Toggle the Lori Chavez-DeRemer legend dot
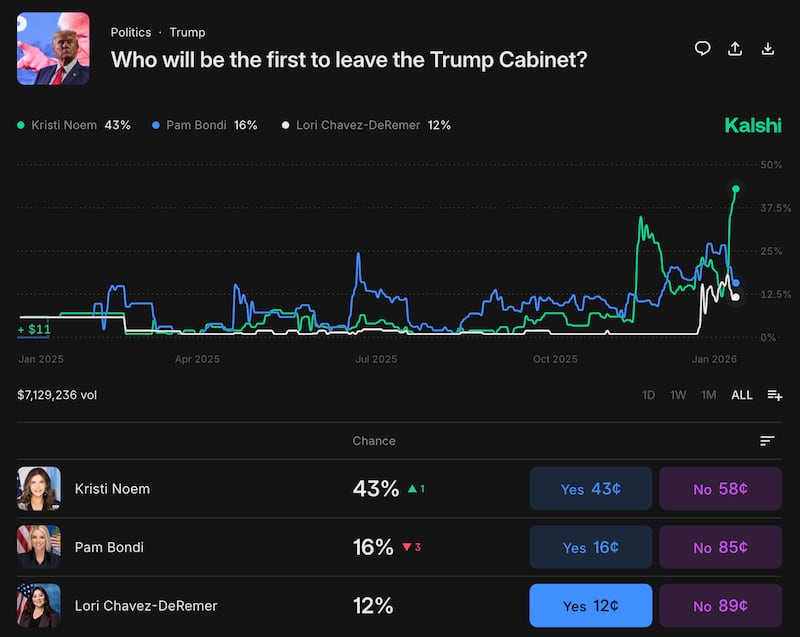The width and height of the screenshot is (800, 637). [283, 125]
